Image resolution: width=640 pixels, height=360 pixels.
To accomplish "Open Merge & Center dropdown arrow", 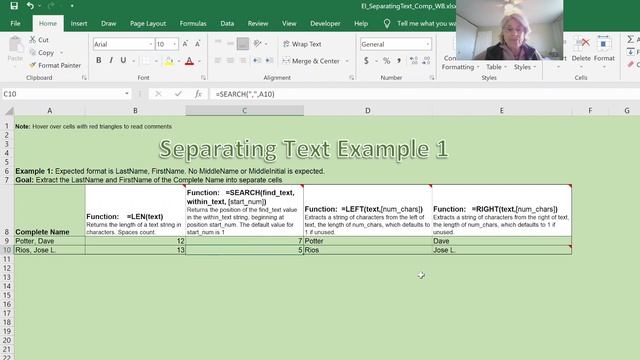I will [x=347, y=61].
